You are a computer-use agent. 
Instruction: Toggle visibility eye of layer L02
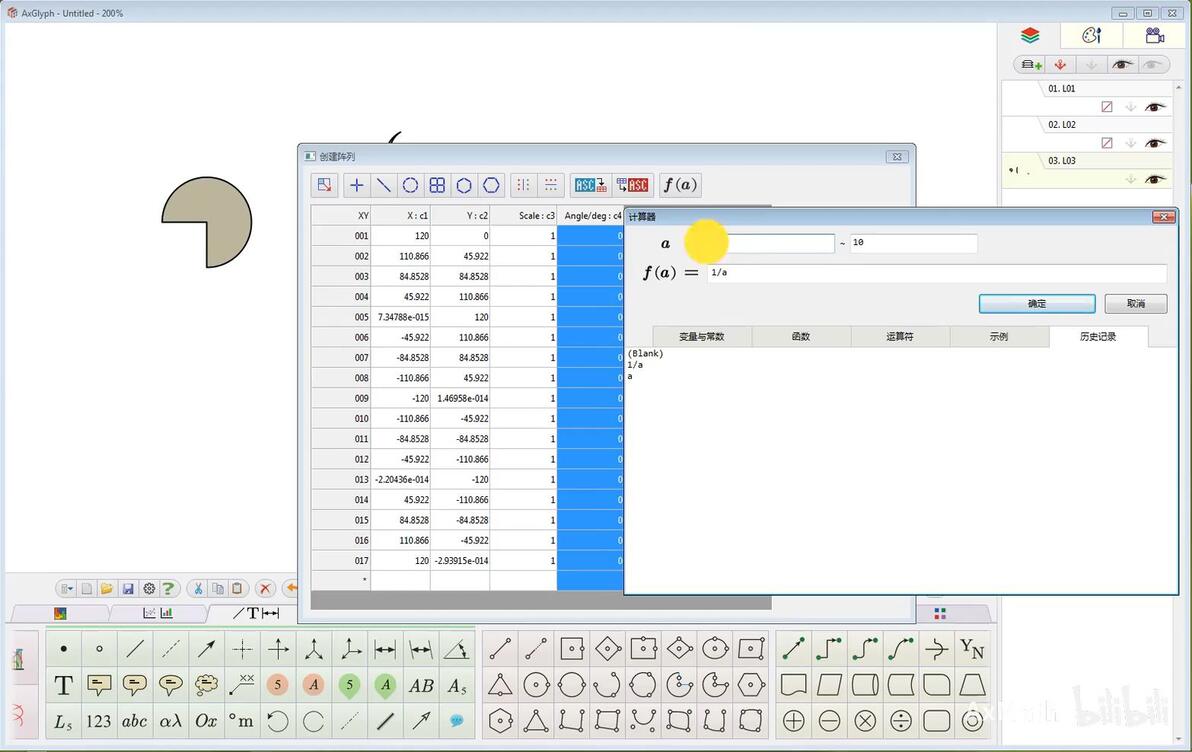[x=1155, y=143]
